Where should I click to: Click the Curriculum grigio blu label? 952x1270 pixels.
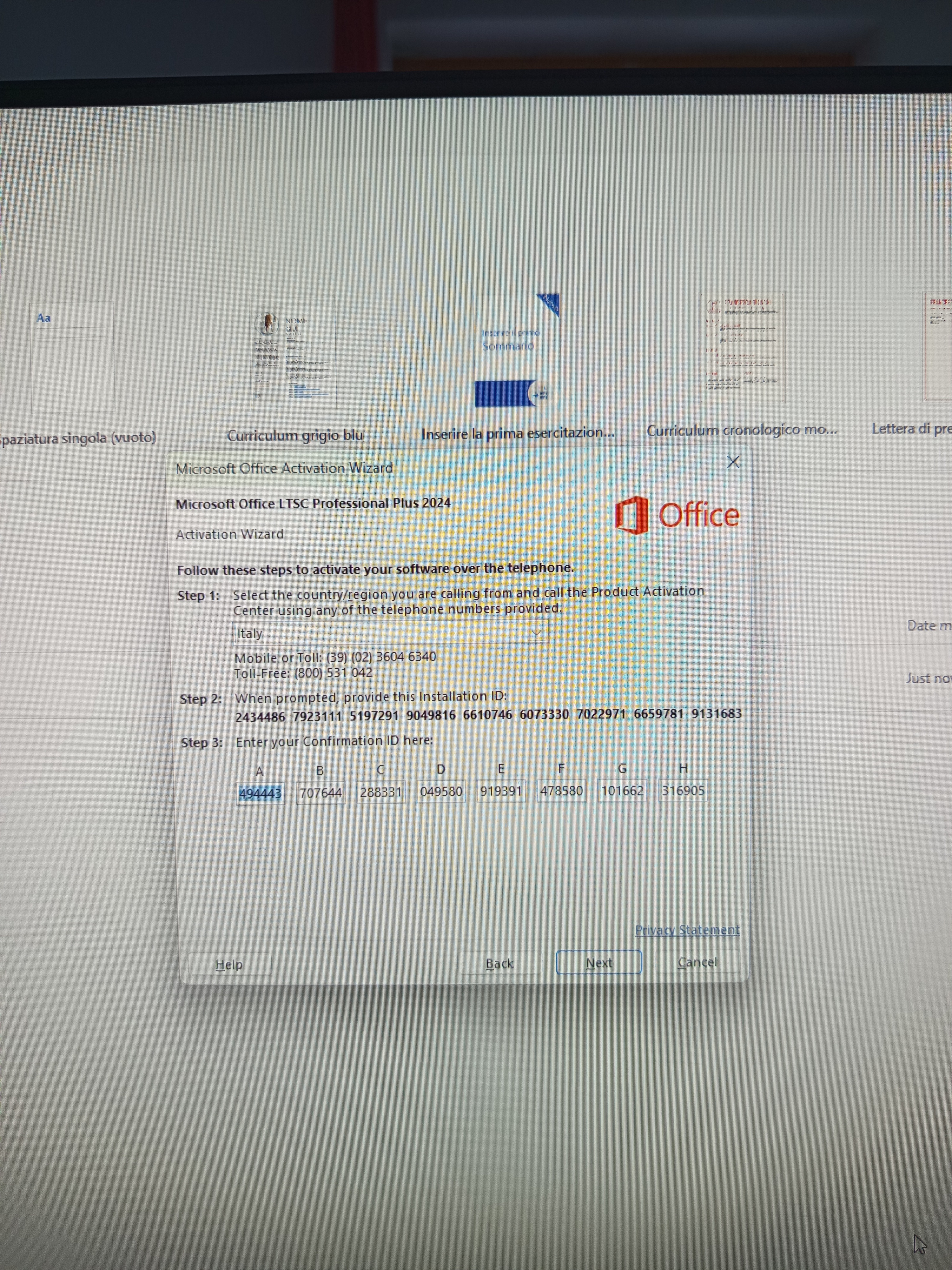[x=295, y=435]
